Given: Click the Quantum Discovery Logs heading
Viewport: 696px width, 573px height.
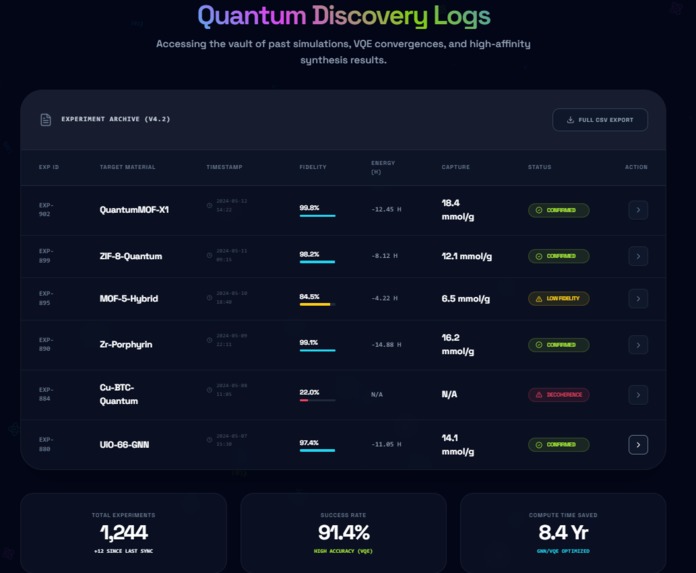Looking at the screenshot, I should tap(344, 16).
